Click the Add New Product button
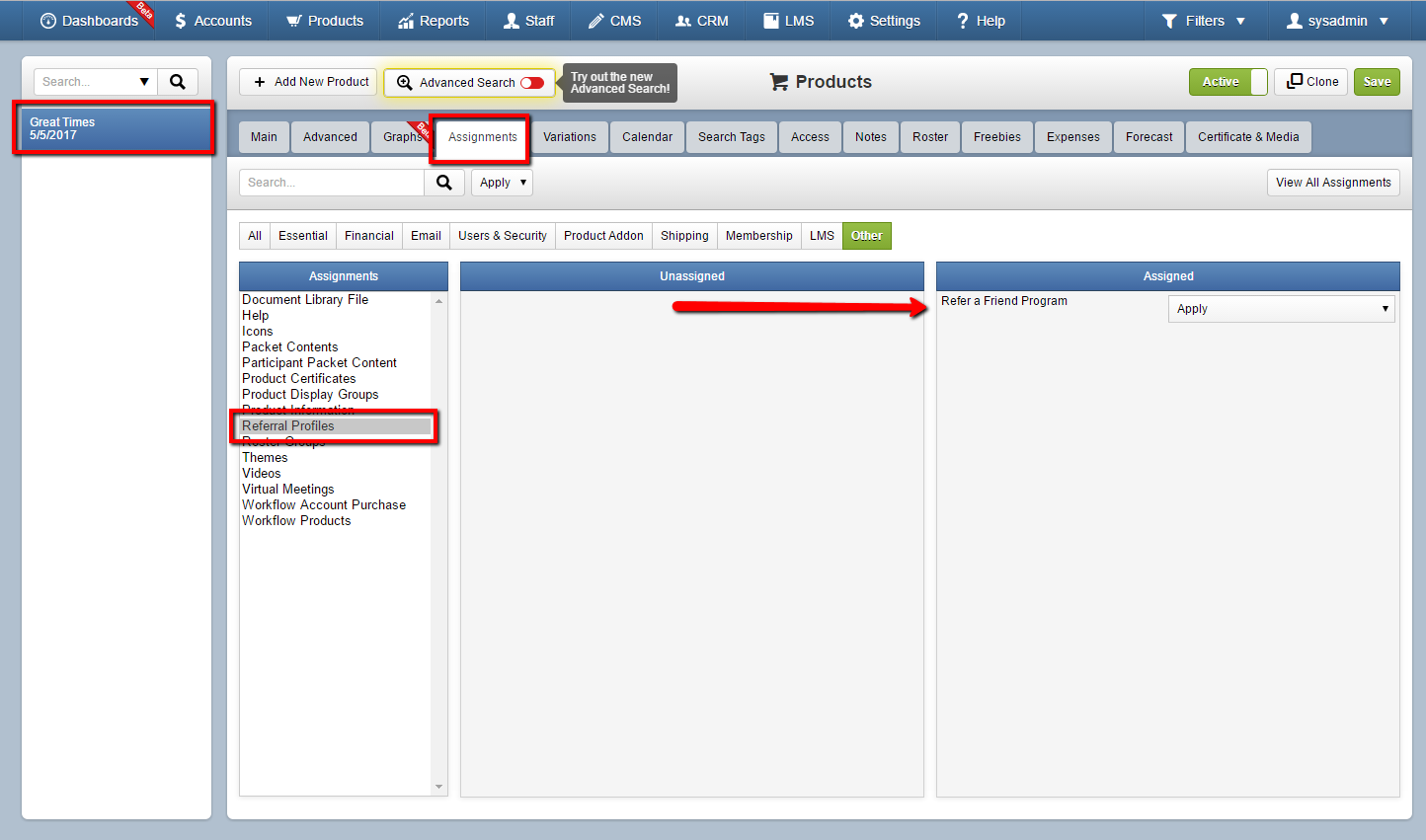The height and width of the screenshot is (840, 1426). pyautogui.click(x=308, y=82)
